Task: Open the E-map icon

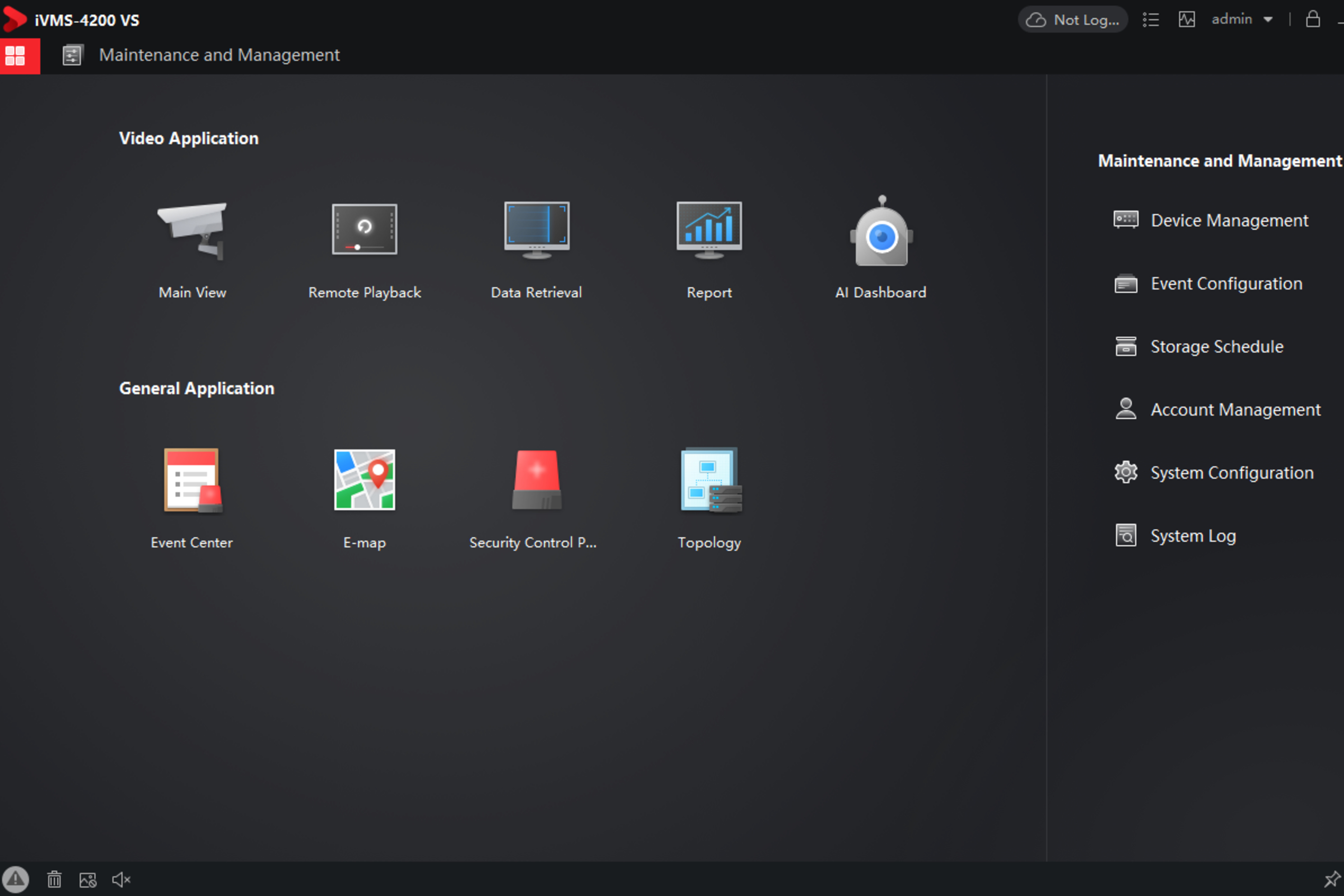Action: click(365, 479)
